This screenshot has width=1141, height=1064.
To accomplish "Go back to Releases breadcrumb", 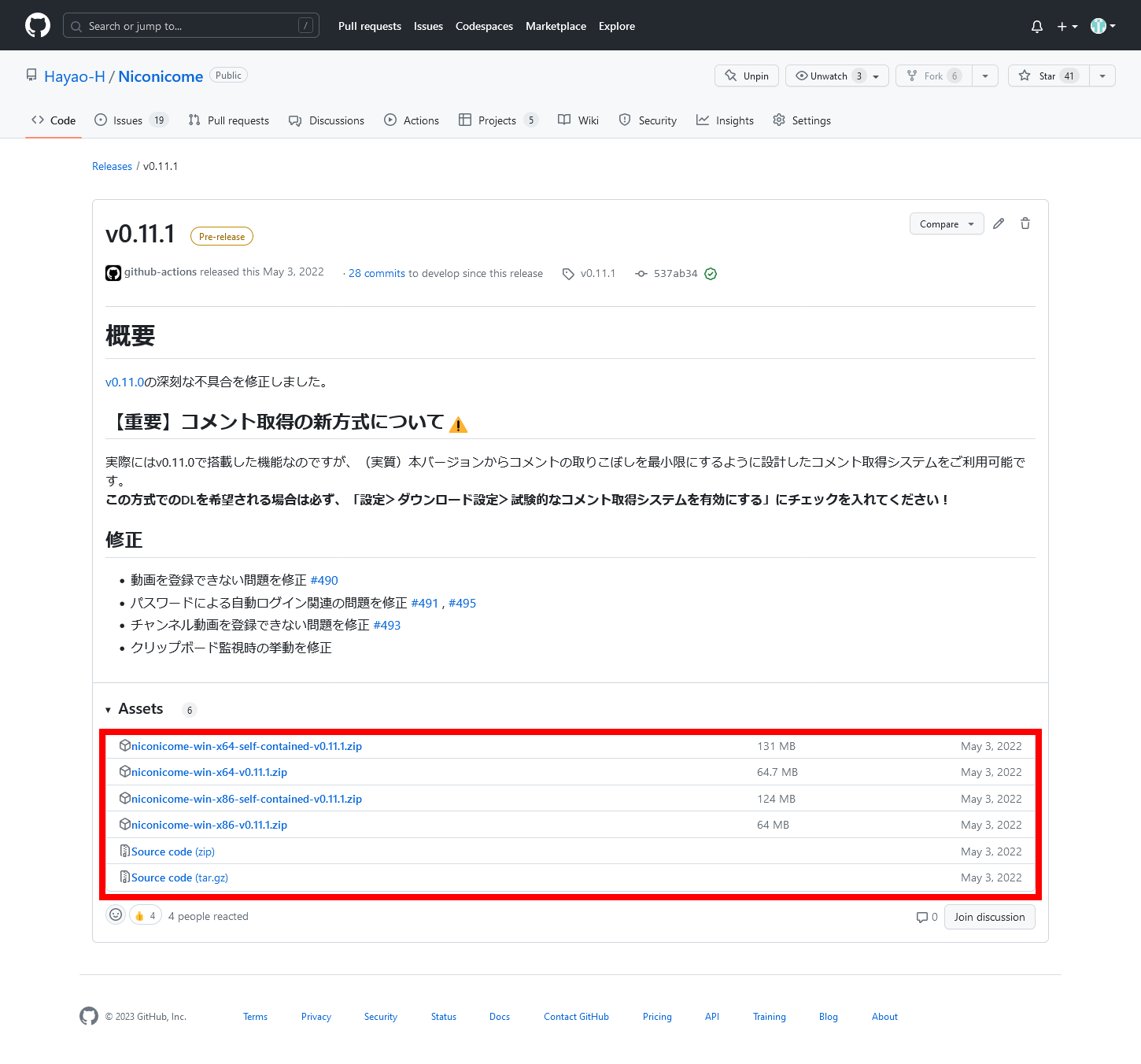I will point(112,166).
